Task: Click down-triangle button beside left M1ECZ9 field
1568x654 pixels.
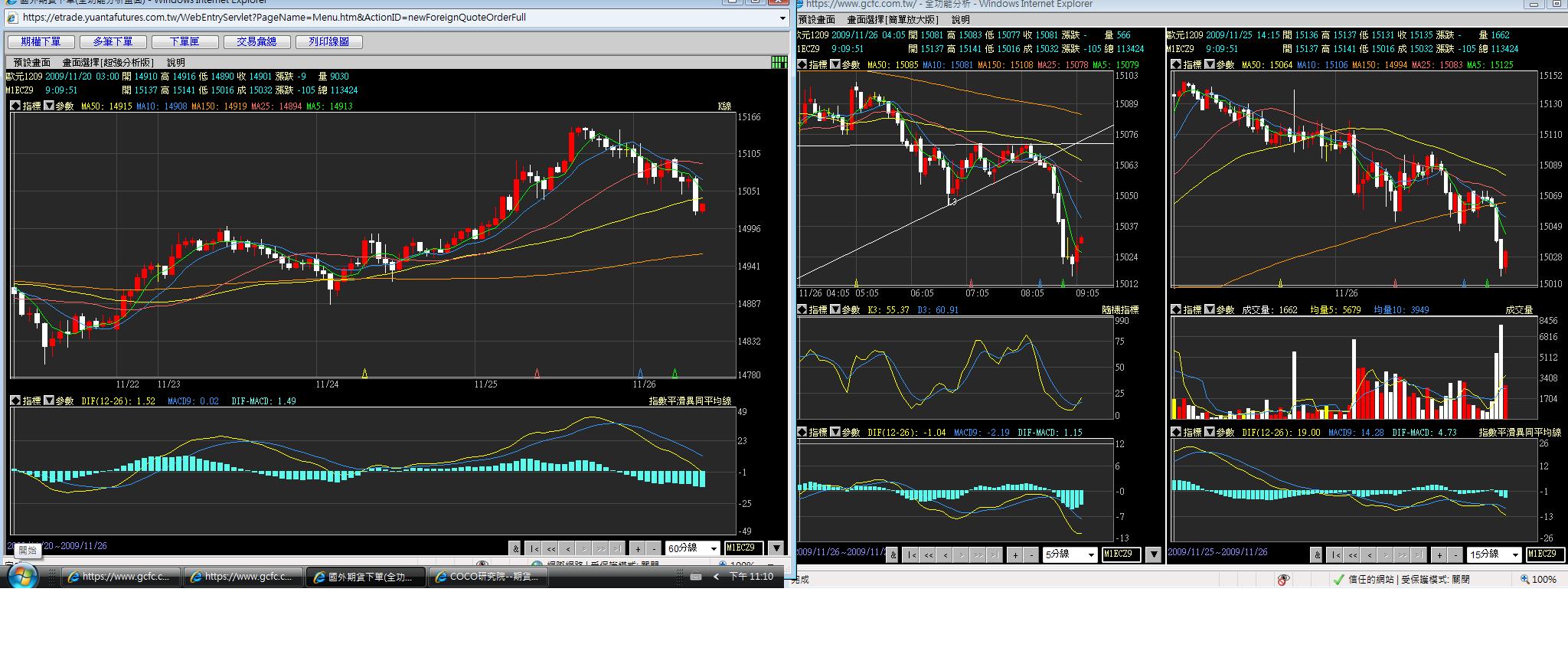Action: 776,548
